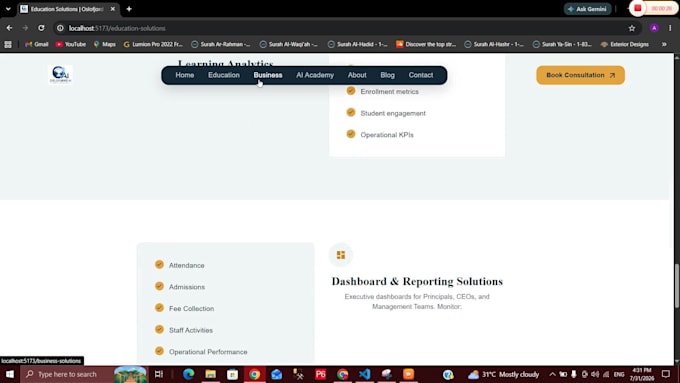Screen dimensions: 680x383
Task: Click the Oslofjord AI logo in header
Action: pyautogui.click(x=60, y=75)
